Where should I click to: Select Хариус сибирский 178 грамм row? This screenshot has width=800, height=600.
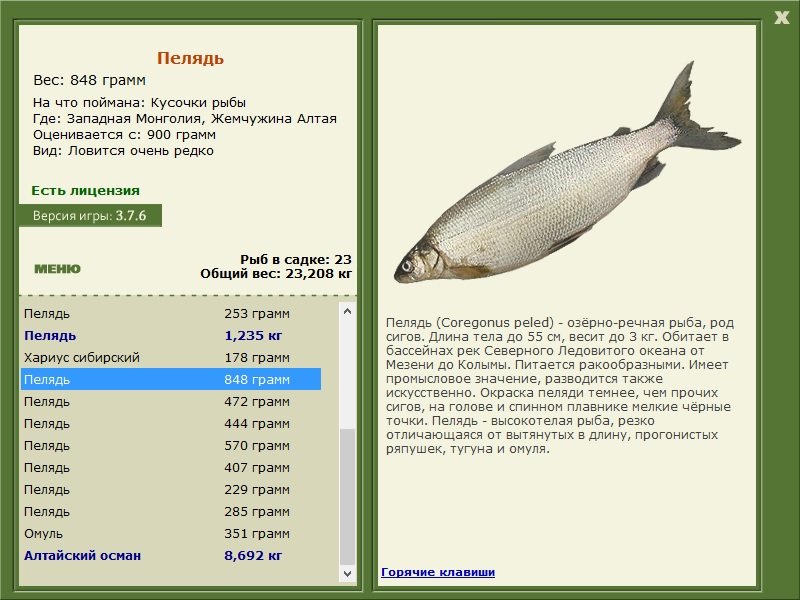[171, 358]
